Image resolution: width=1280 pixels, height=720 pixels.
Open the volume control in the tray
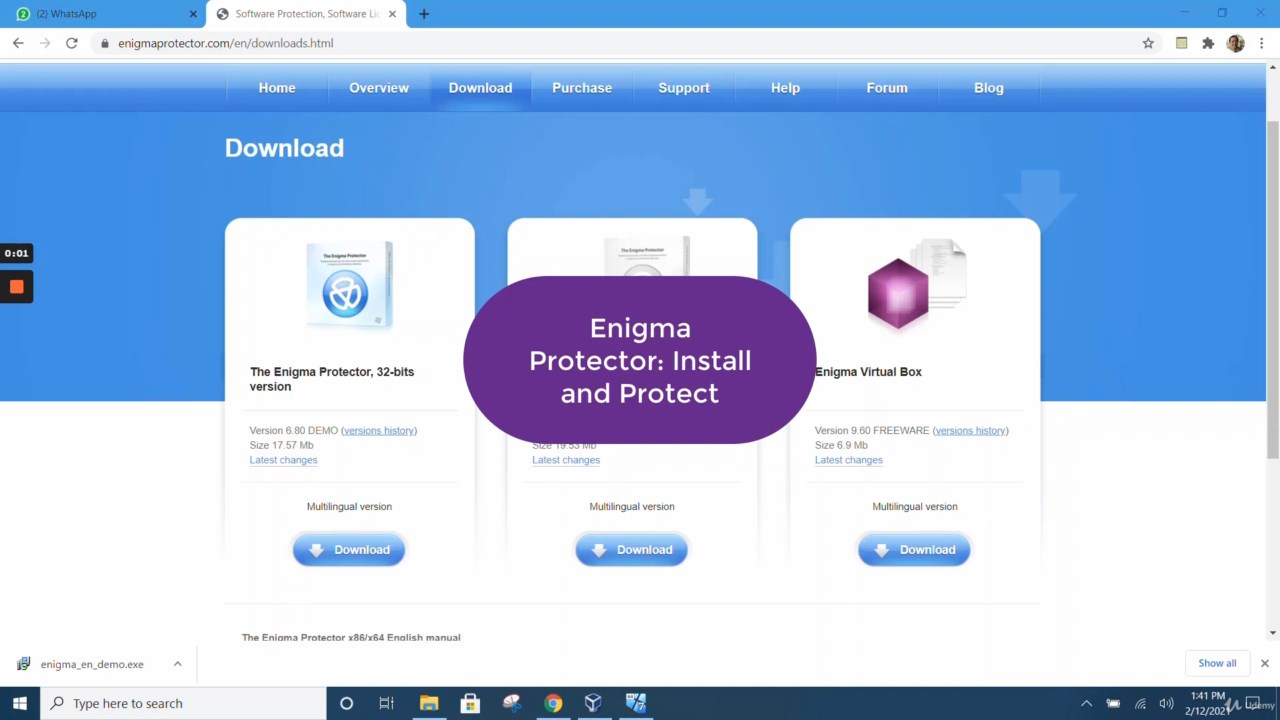[1166, 703]
